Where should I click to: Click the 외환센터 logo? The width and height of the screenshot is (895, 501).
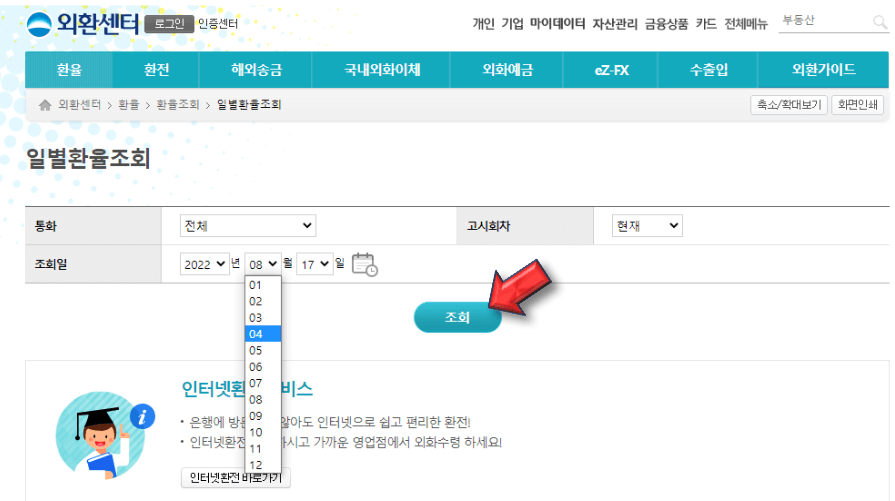point(82,24)
